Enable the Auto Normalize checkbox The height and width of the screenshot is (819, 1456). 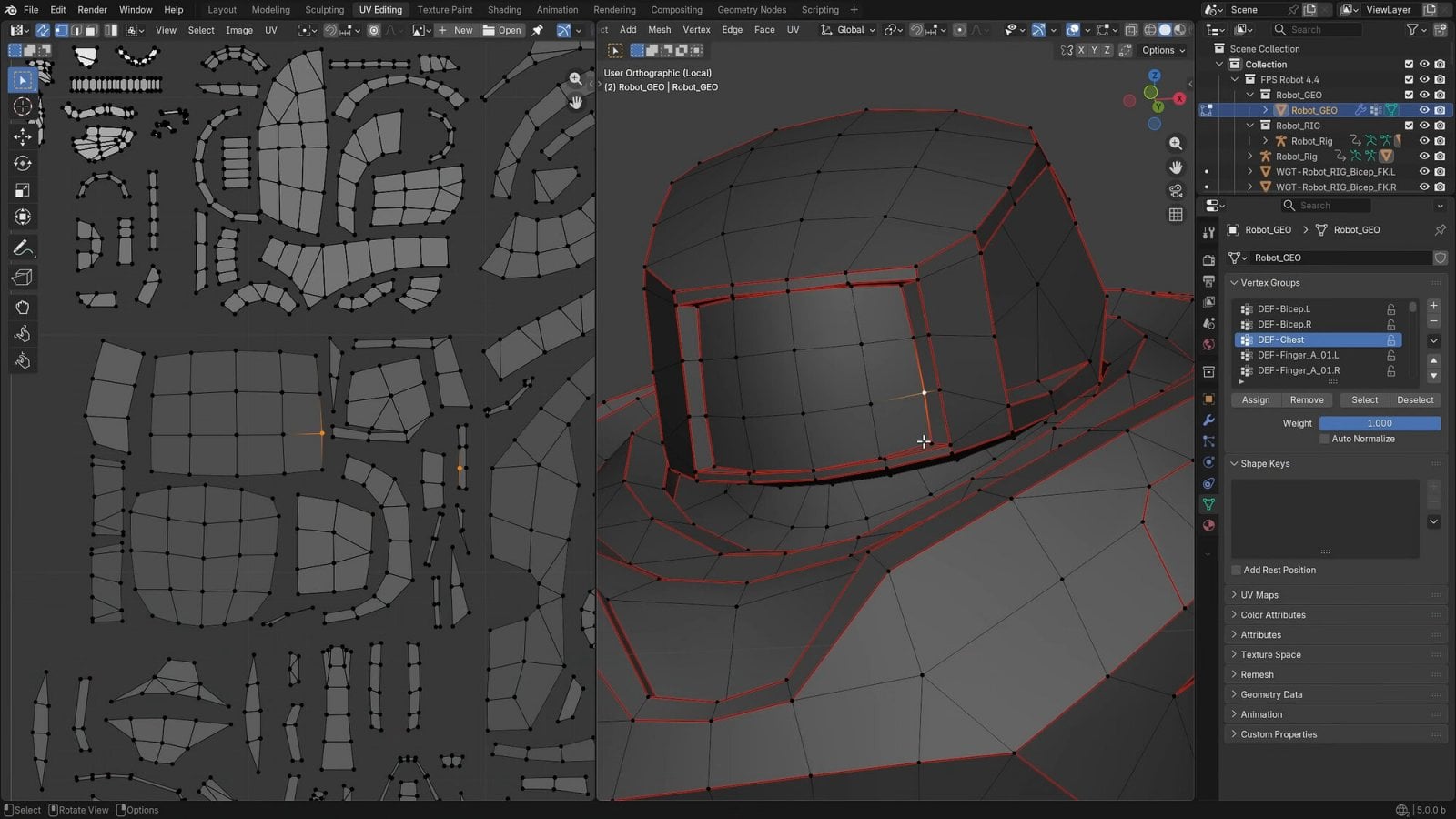tap(1325, 439)
